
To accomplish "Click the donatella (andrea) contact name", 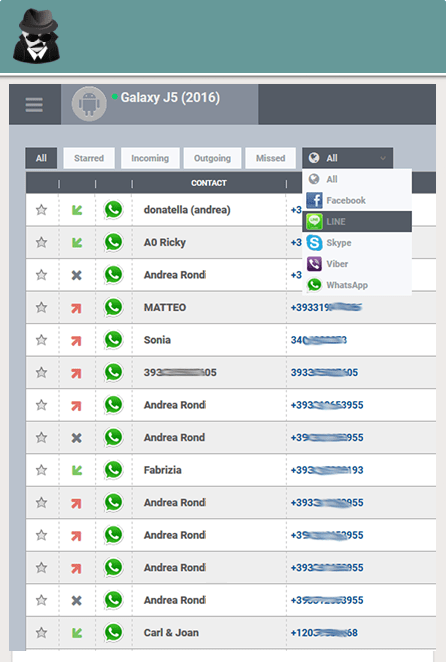I will coord(187,210).
